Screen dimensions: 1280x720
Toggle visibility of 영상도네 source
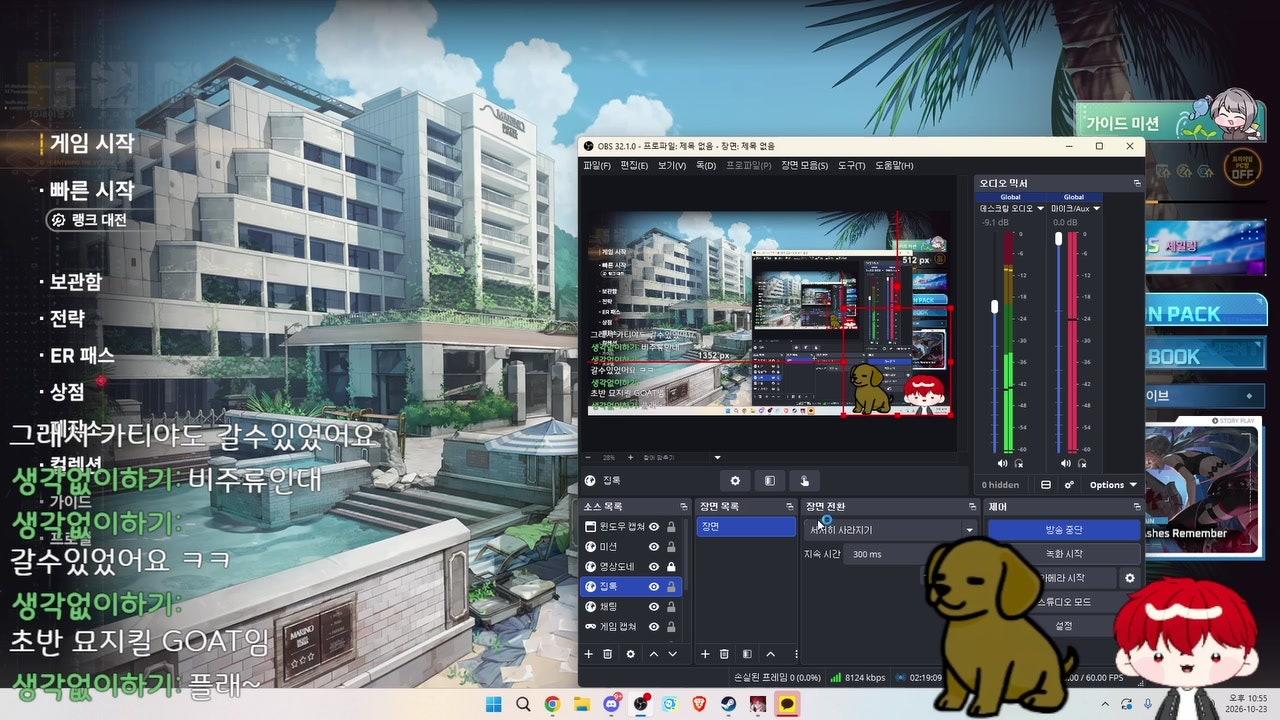click(654, 567)
